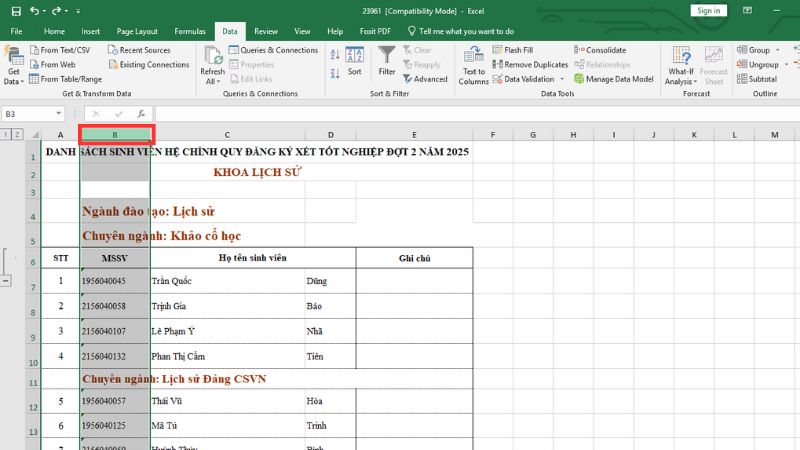Screen dimensions: 800x450
Task: Collapse the outline group with minus button
Action: (6, 281)
